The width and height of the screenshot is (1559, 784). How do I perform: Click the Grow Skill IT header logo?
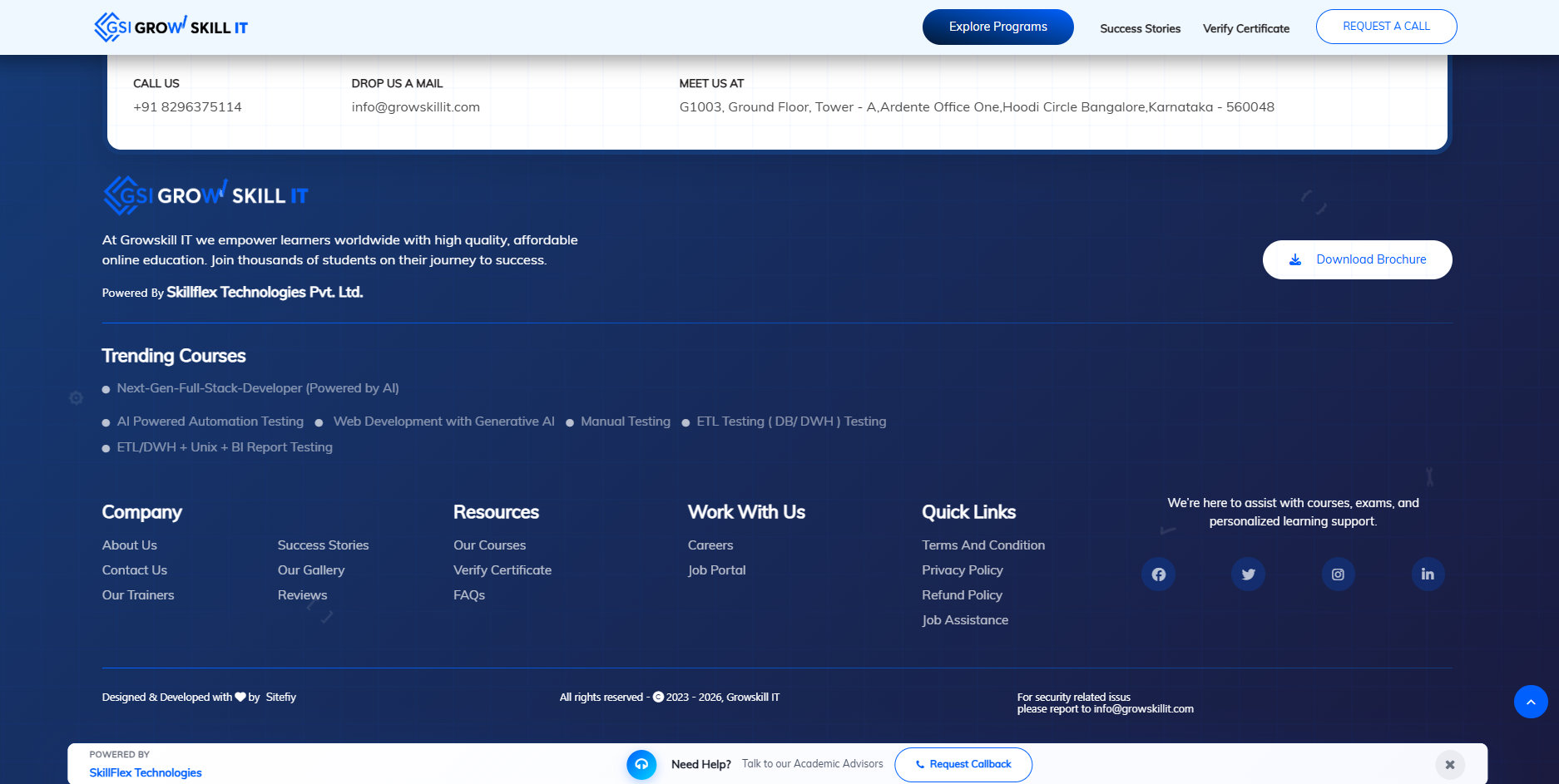point(171,27)
